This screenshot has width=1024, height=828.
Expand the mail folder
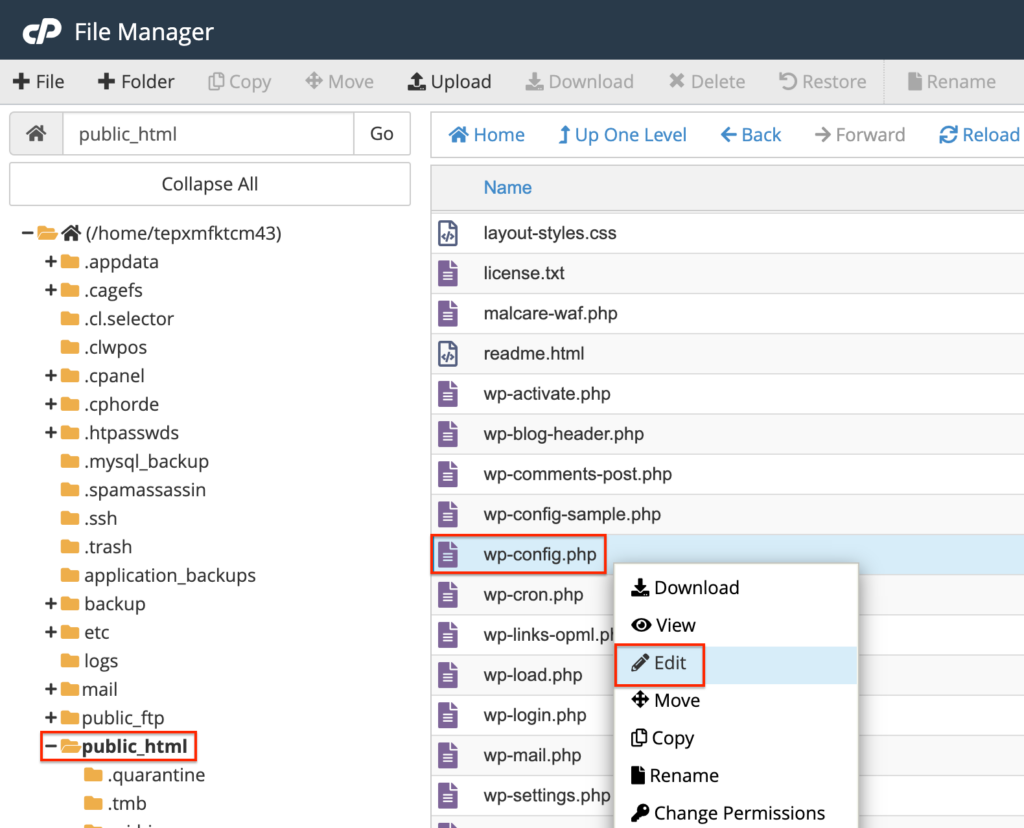coord(50,689)
